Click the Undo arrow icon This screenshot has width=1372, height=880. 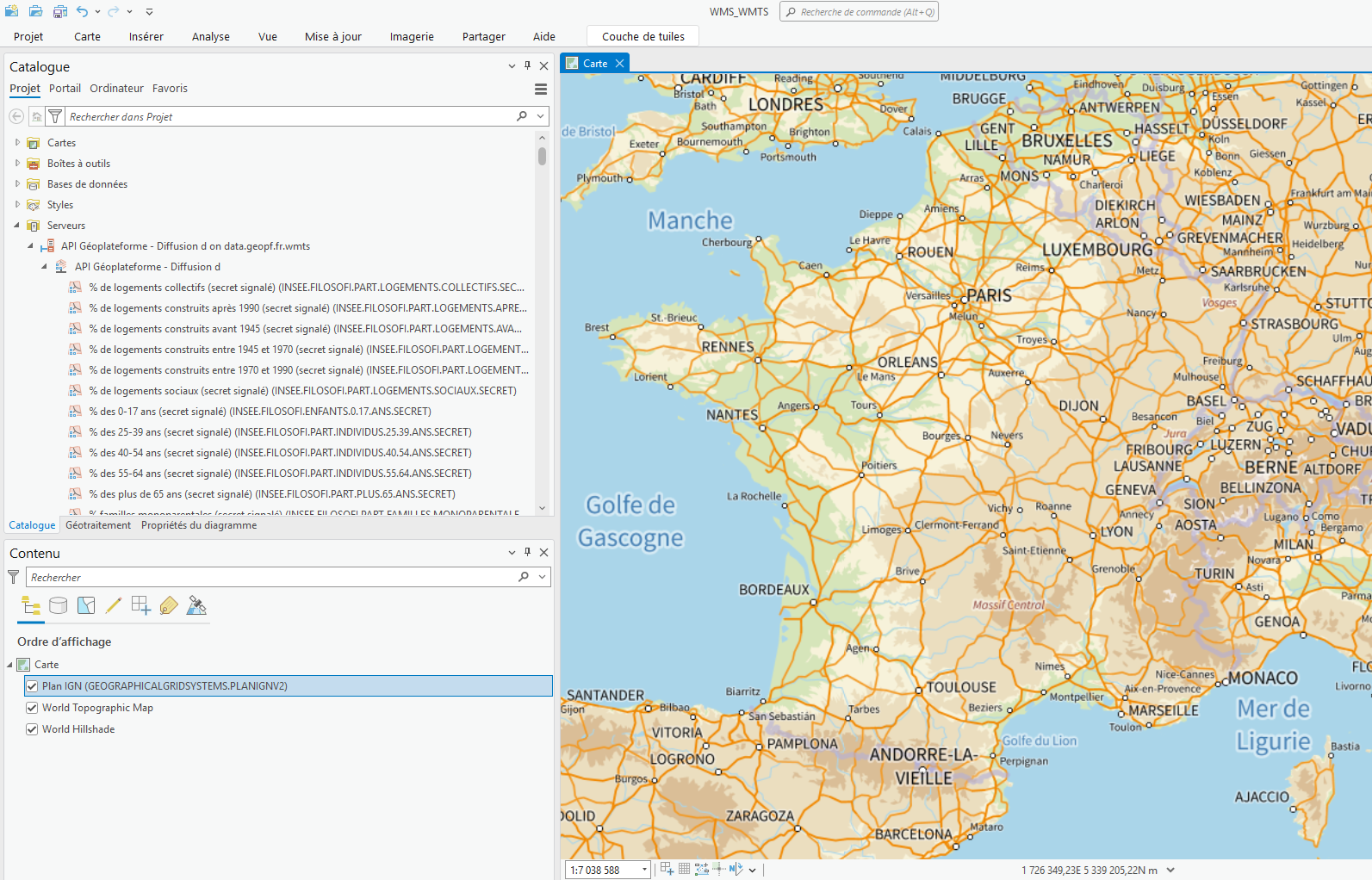point(82,11)
